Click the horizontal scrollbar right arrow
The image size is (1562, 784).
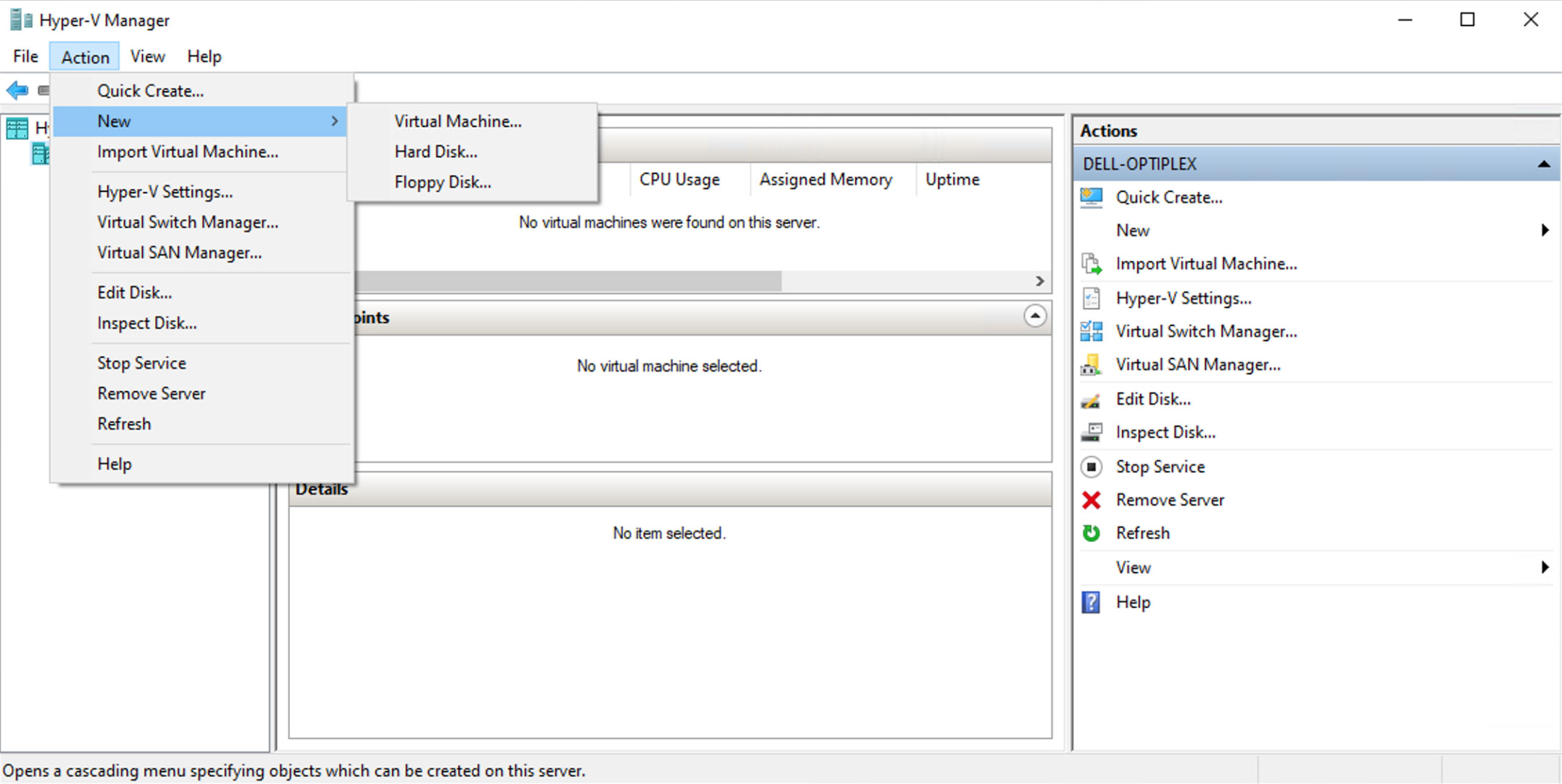(1040, 281)
